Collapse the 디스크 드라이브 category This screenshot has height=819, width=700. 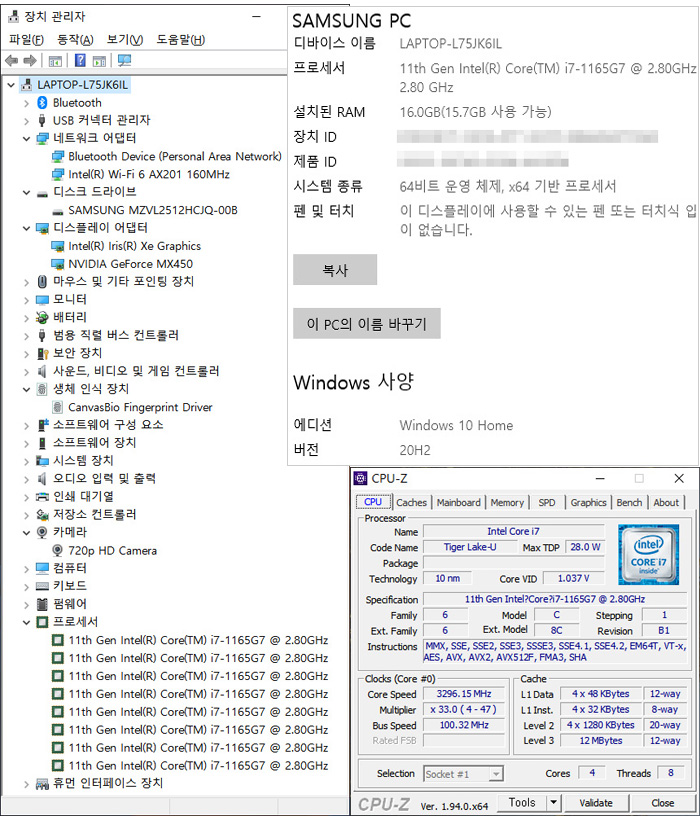(26, 192)
